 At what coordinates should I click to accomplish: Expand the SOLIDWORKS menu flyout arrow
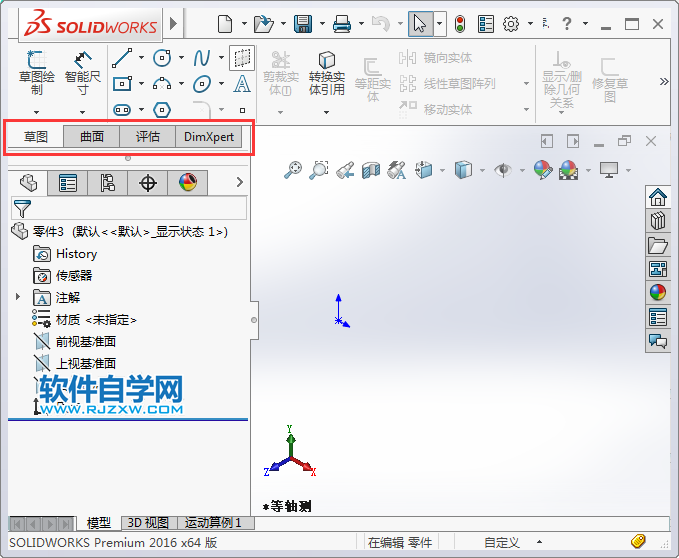(x=174, y=23)
